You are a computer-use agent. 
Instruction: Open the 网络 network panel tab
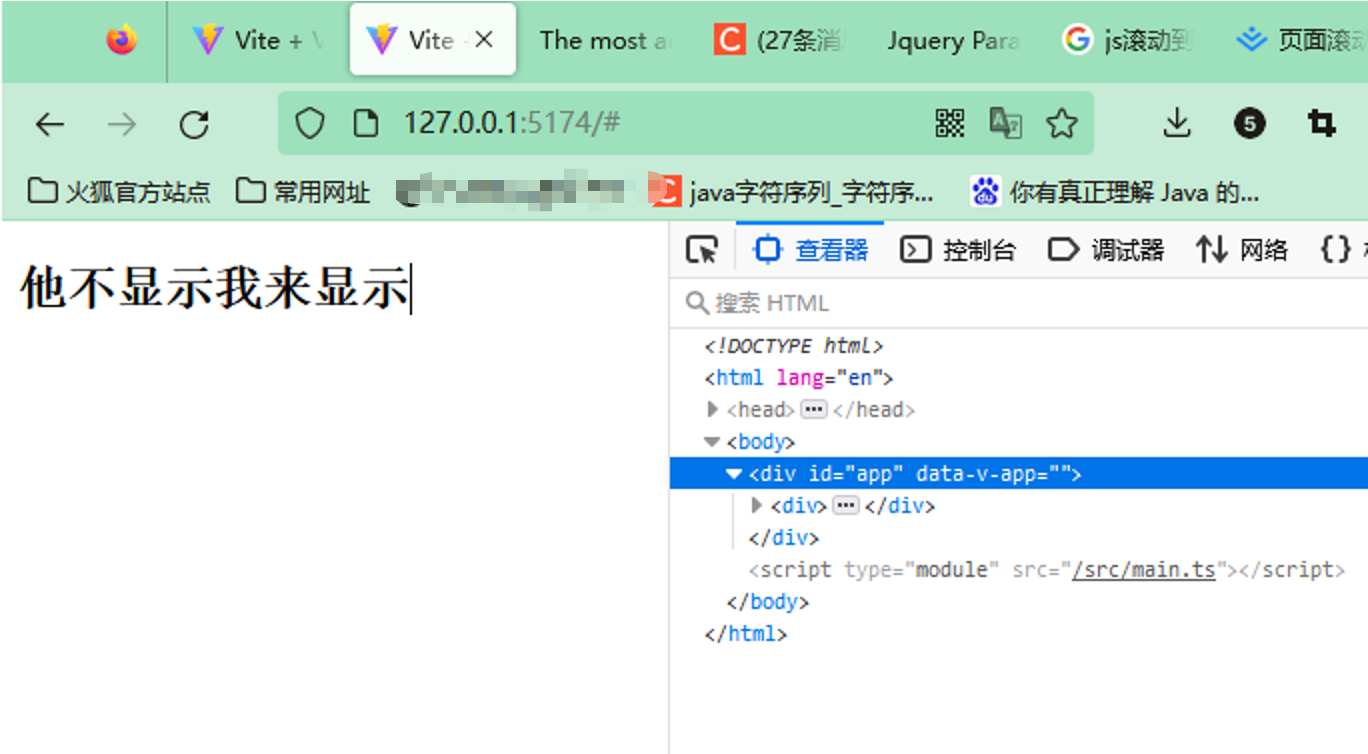click(x=1242, y=250)
